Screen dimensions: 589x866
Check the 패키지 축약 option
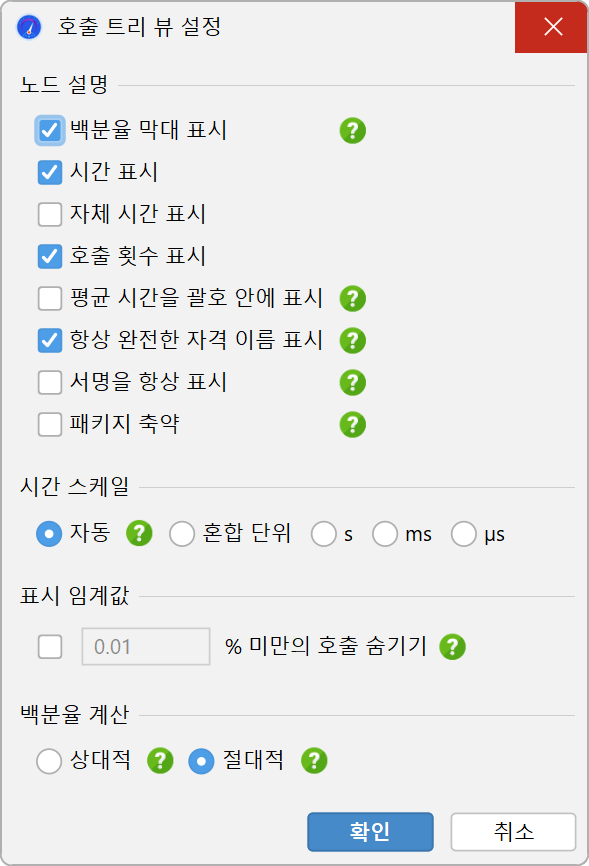50,424
